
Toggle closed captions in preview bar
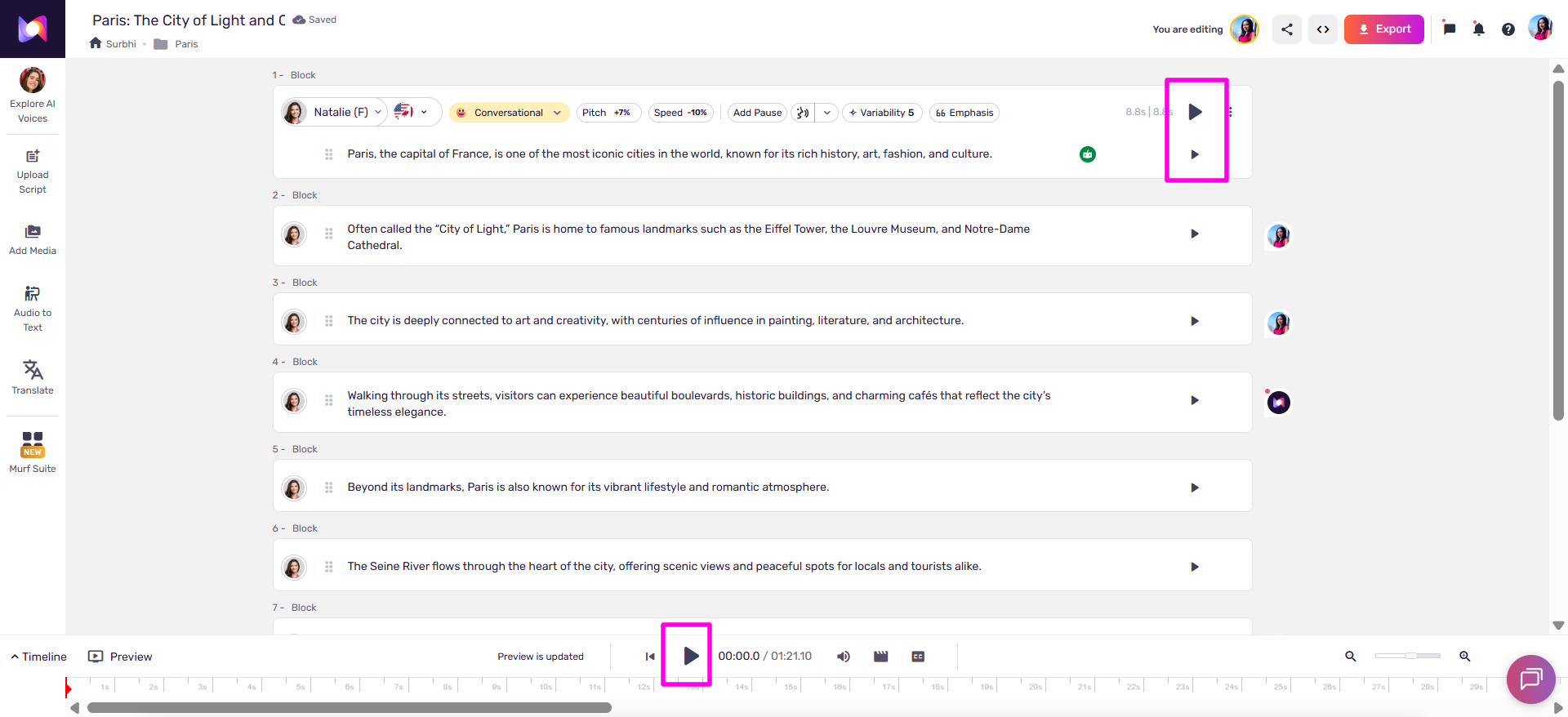[x=918, y=657]
